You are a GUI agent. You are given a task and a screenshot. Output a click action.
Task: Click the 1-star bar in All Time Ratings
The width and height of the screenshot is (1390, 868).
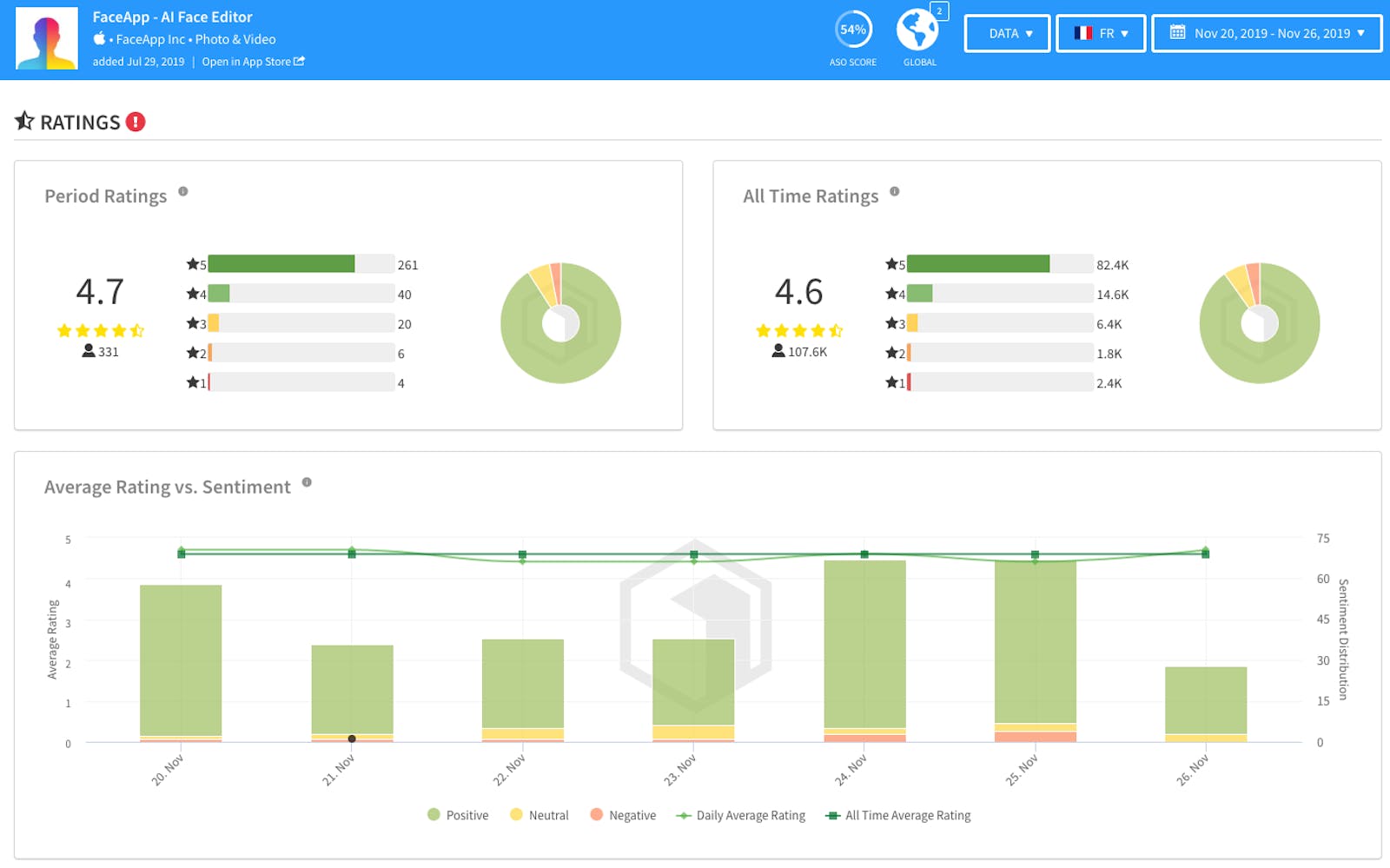1000,382
